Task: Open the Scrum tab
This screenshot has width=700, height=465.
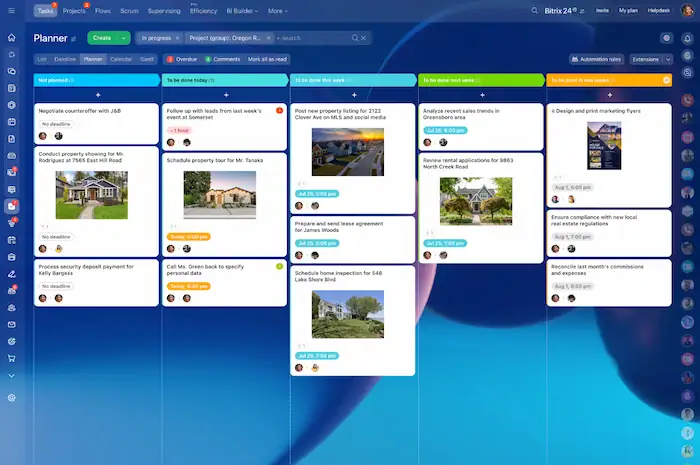Action: point(129,11)
